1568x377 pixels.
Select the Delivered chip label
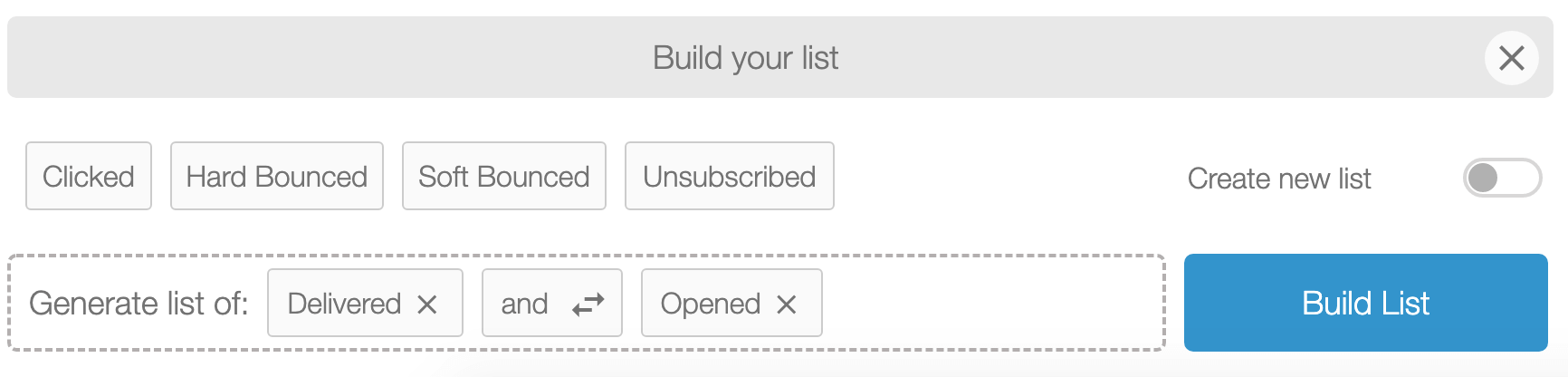pyautogui.click(x=344, y=304)
